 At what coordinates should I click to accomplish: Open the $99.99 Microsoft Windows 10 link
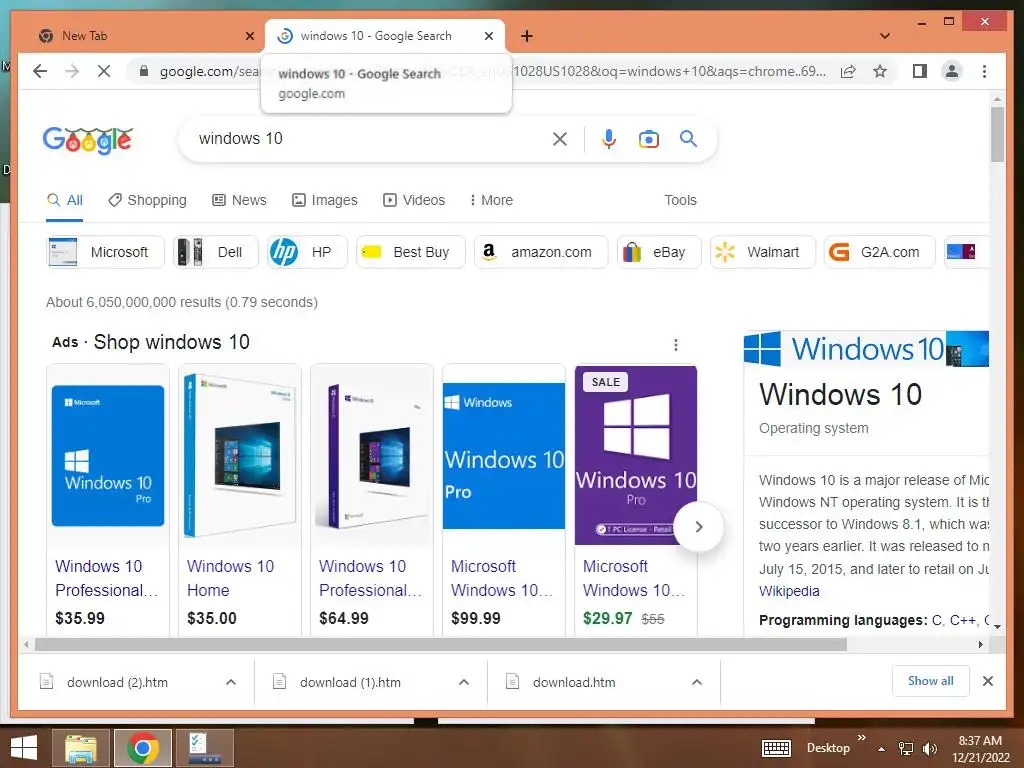(502, 578)
